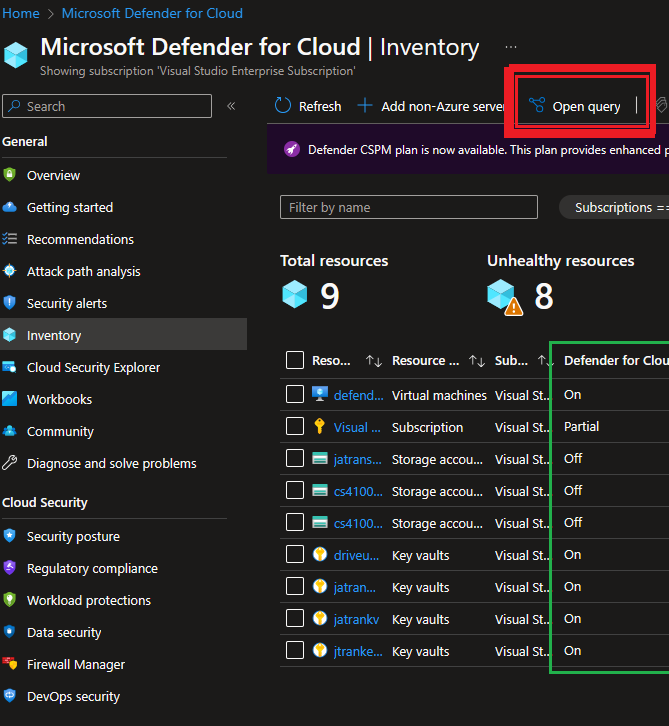The width and height of the screenshot is (669, 726).
Task: Click the Getting started cloud icon
Action: 9,207
